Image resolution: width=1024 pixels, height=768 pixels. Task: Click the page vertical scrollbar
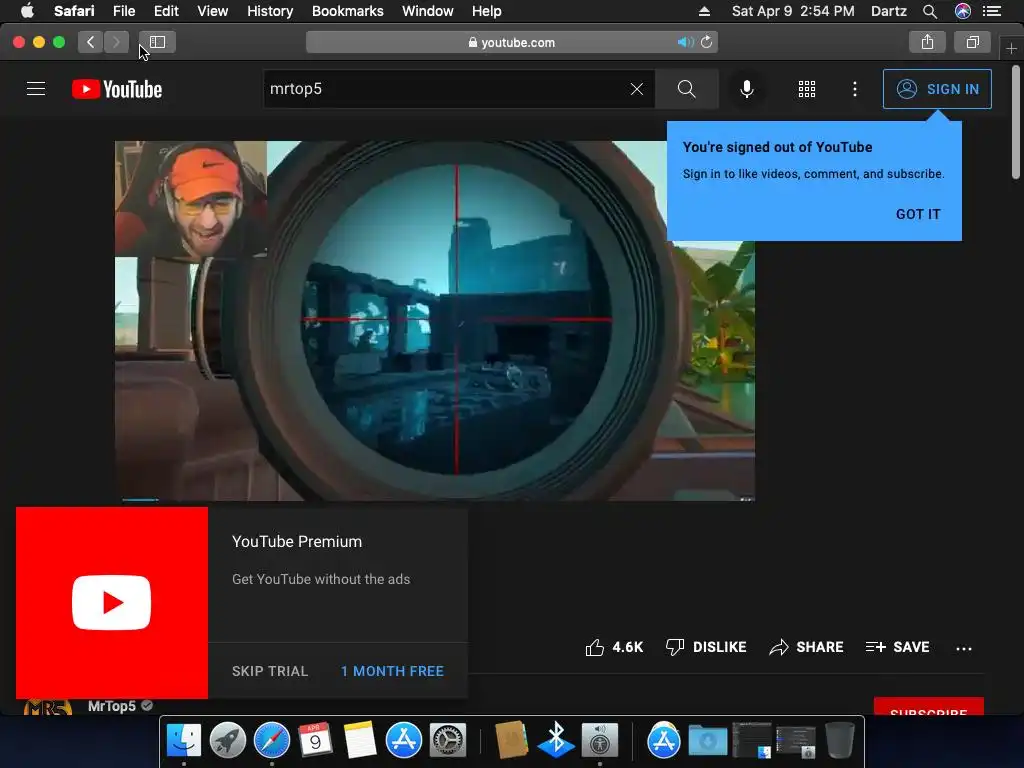1016,121
